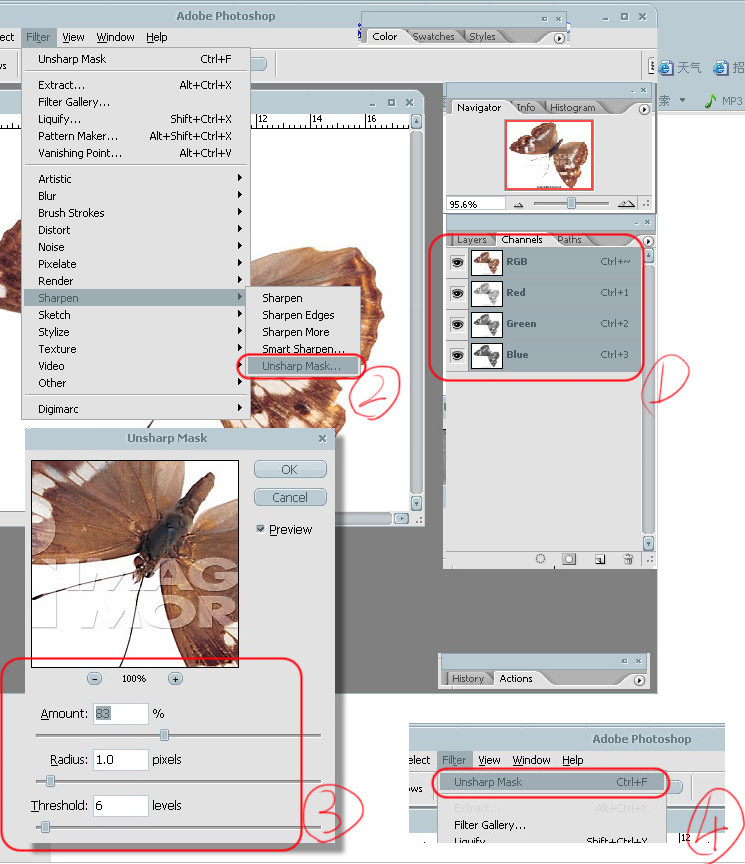The image size is (745, 864).
Task: Hide the Red channel eye icon
Action: 457,294
